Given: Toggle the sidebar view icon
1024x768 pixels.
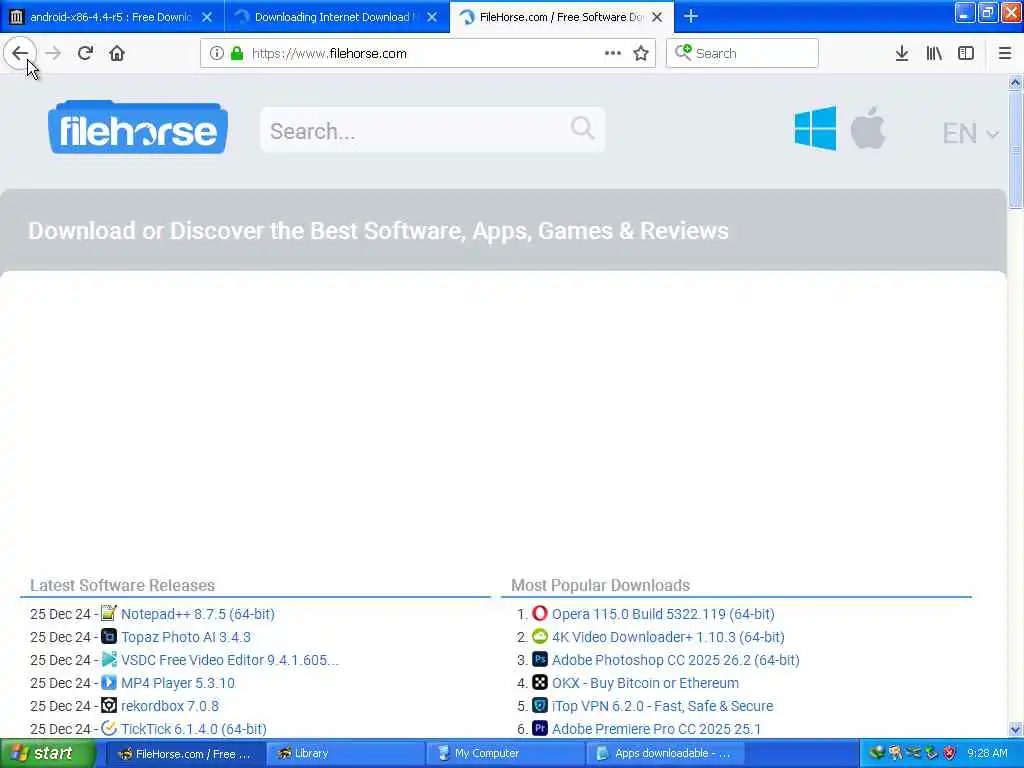Looking at the screenshot, I should 966,54.
